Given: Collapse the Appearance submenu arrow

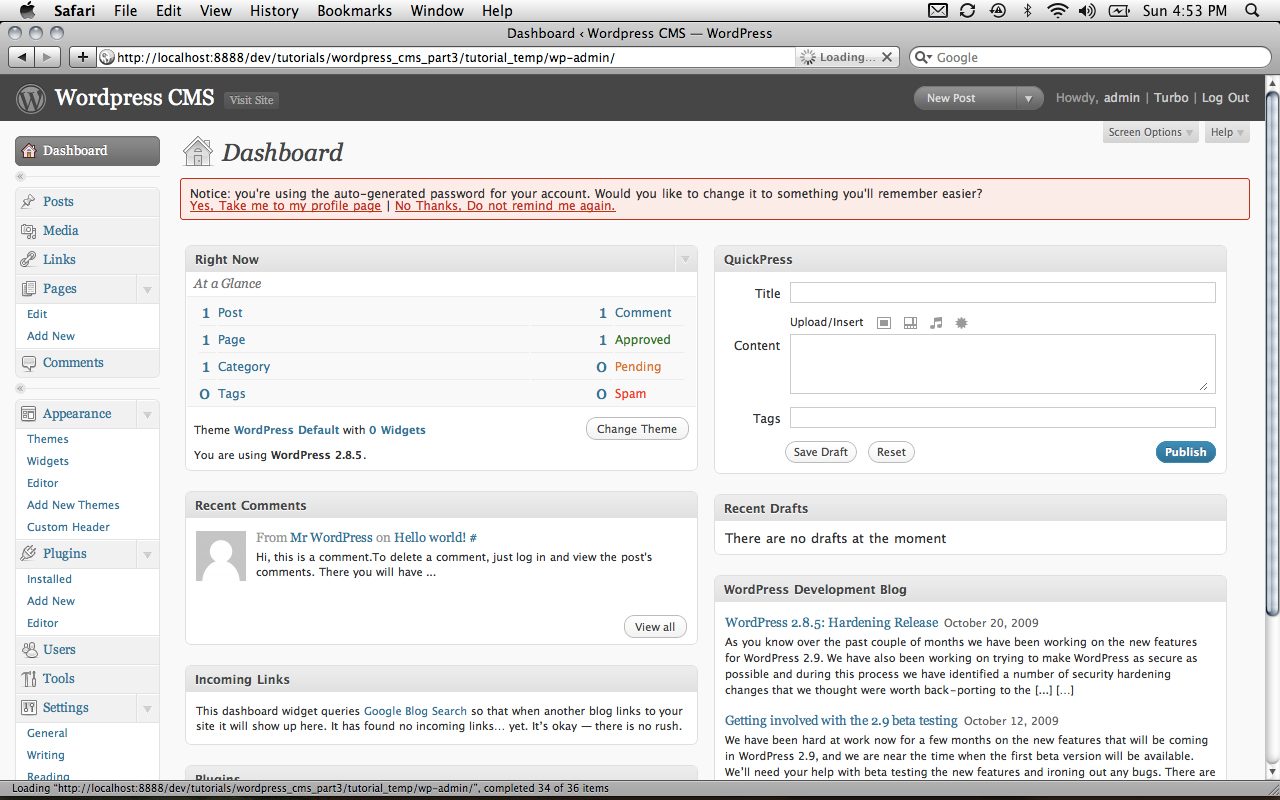Looking at the screenshot, I should tap(147, 414).
